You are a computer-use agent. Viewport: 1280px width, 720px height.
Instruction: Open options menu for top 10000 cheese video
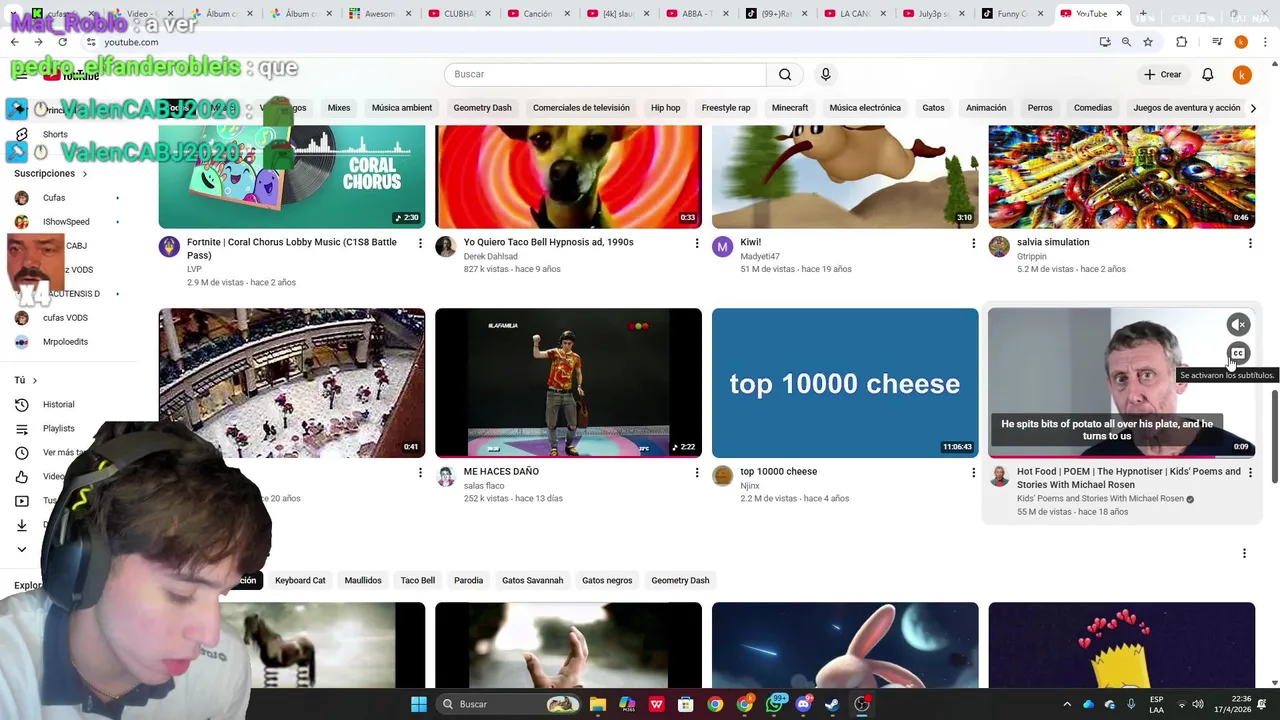point(973,472)
